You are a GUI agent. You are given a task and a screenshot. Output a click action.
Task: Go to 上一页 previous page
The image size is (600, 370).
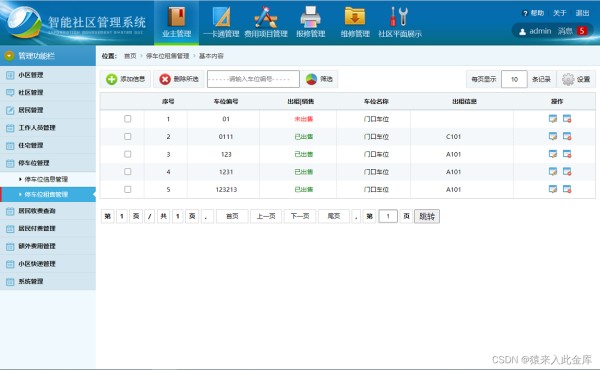coord(266,216)
